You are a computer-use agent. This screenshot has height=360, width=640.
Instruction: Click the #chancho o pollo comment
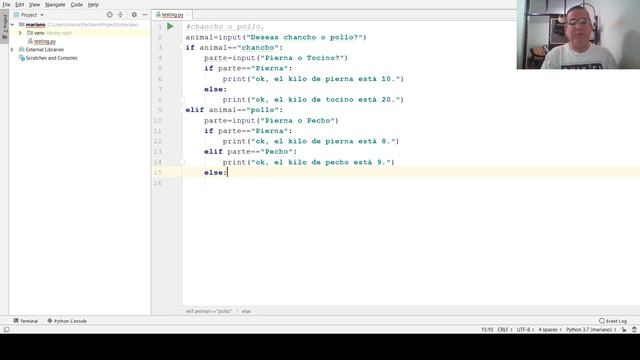[x=225, y=27]
